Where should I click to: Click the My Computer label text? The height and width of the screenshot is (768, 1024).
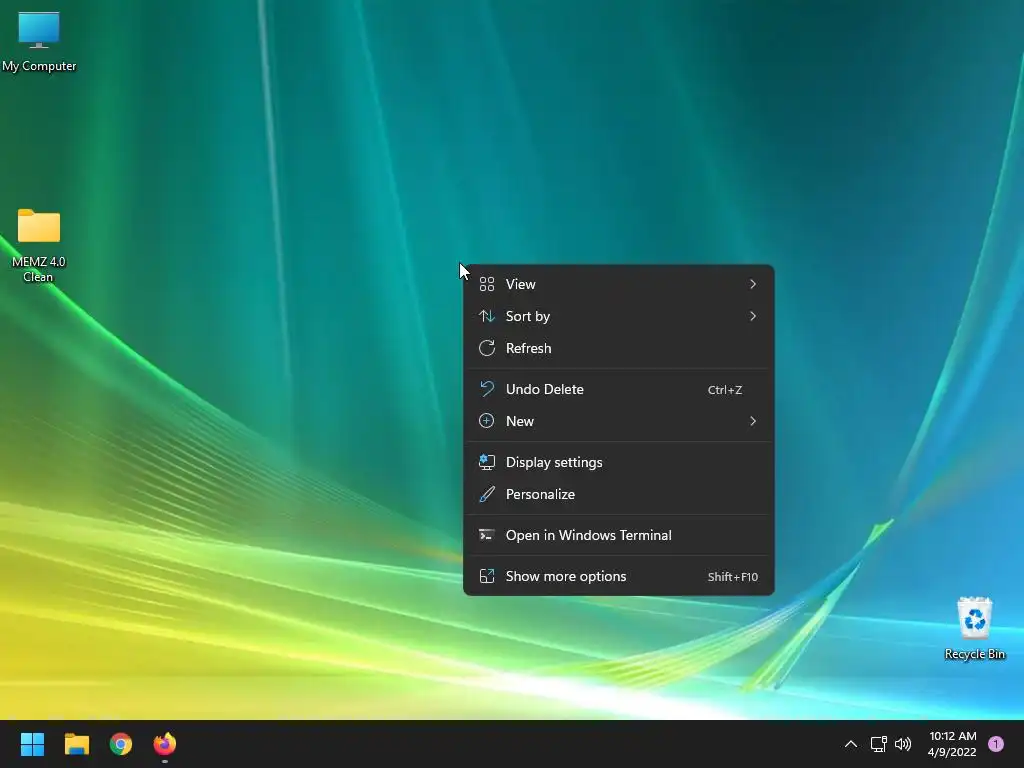pyautogui.click(x=39, y=66)
